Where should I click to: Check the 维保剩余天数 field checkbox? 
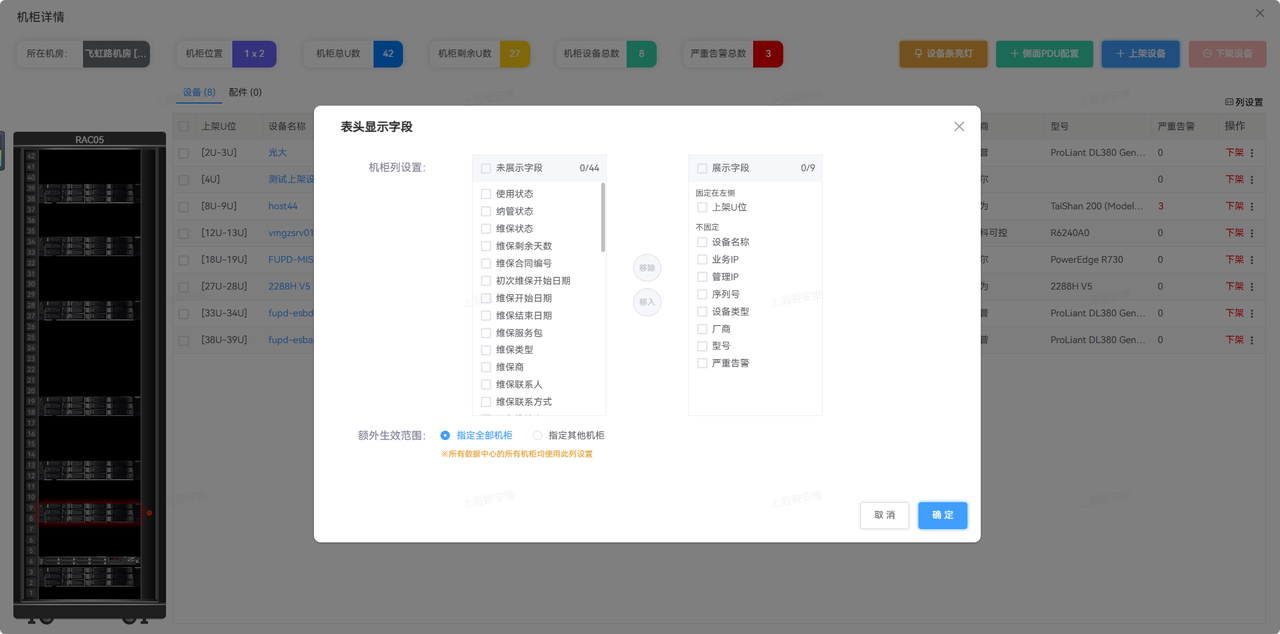486,246
